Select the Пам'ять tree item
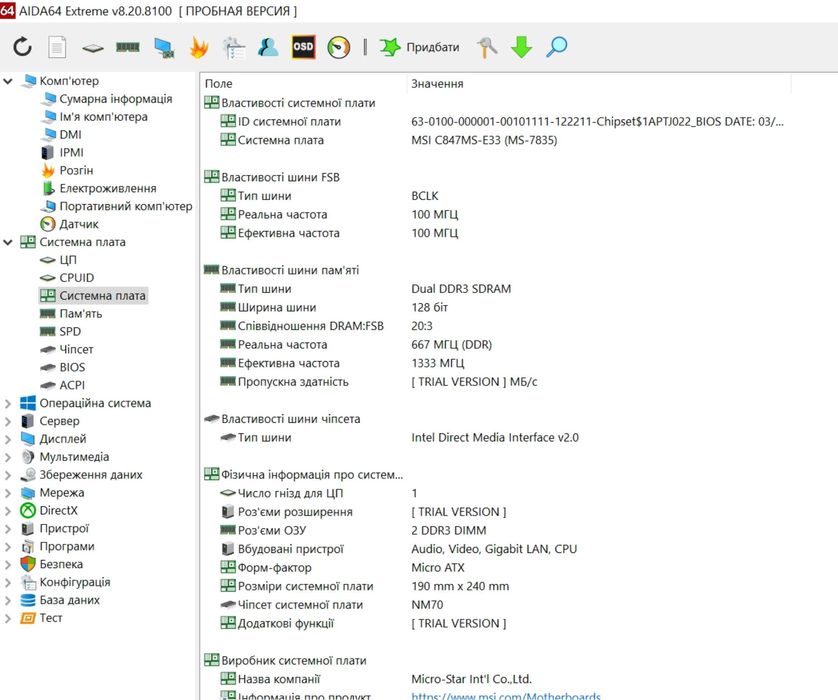Viewport: 838px width, 700px height. coord(80,314)
